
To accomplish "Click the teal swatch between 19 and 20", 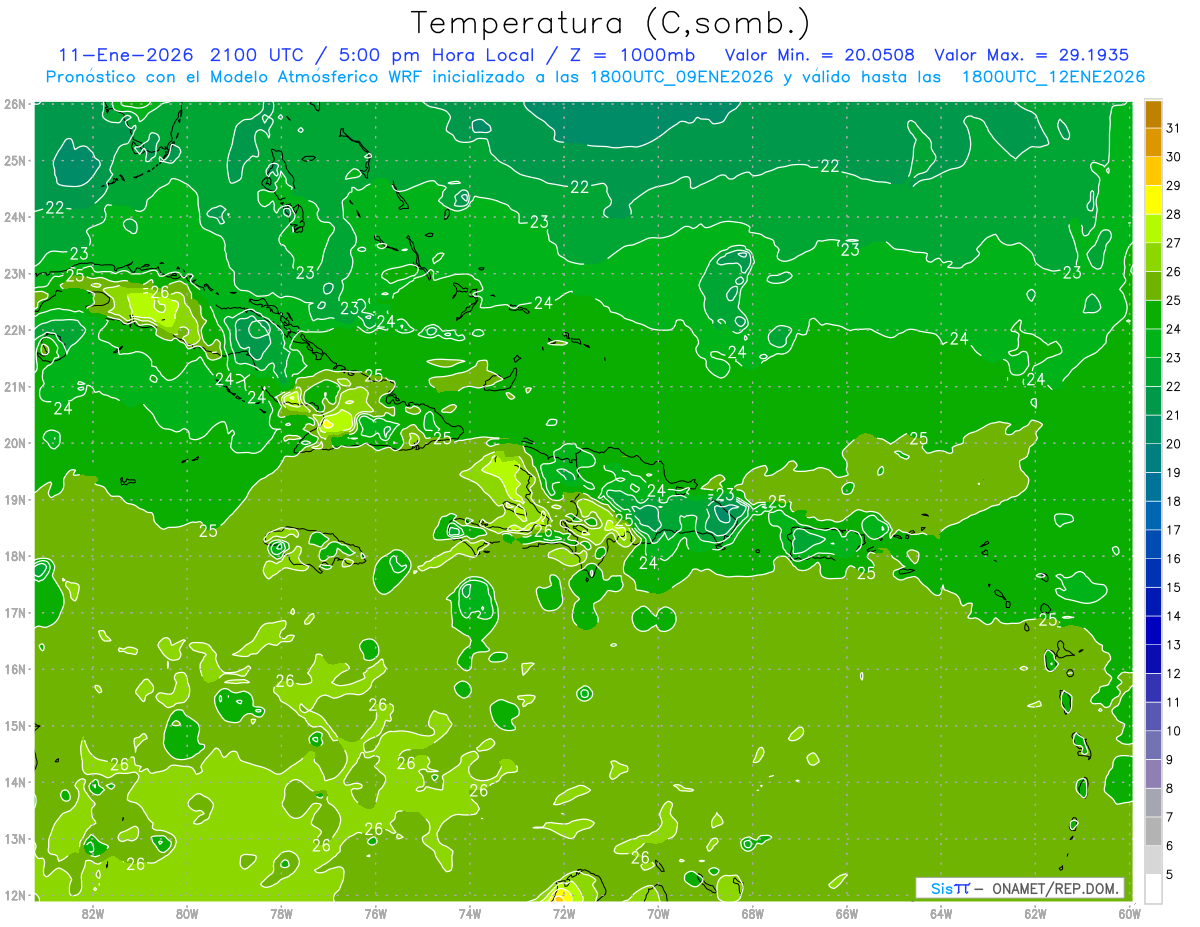I will pos(1154,458).
